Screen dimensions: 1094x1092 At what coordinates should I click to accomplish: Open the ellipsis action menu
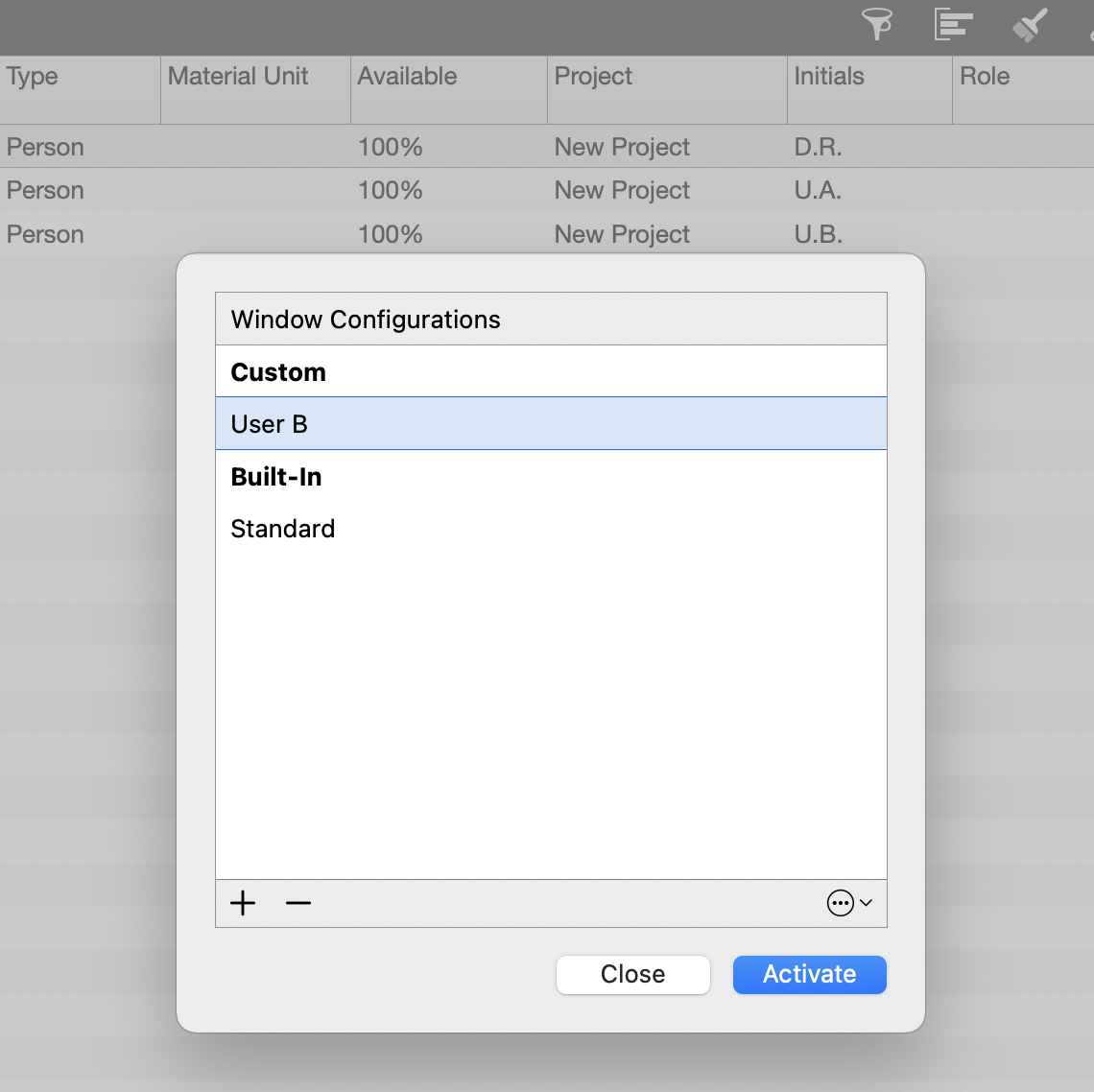[x=840, y=903]
